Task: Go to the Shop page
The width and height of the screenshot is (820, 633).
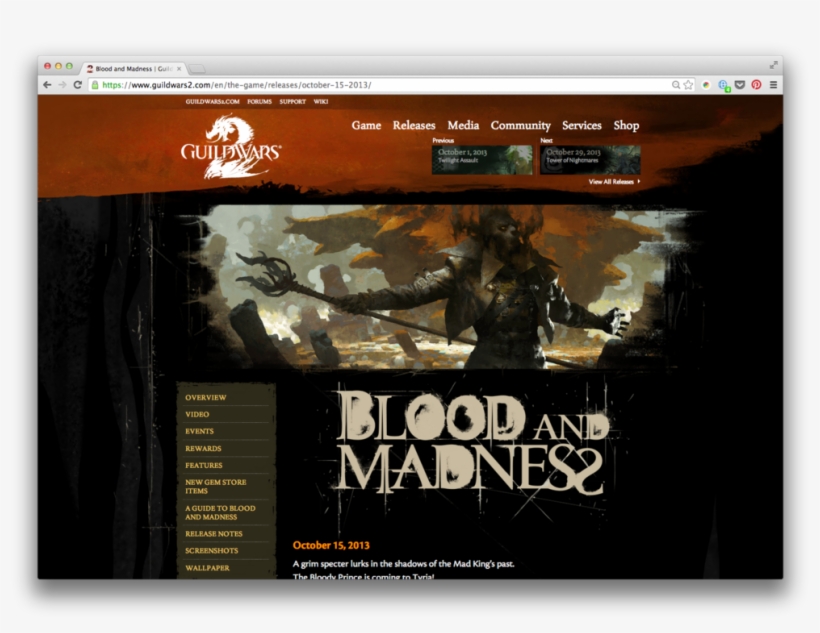Action: 626,125
